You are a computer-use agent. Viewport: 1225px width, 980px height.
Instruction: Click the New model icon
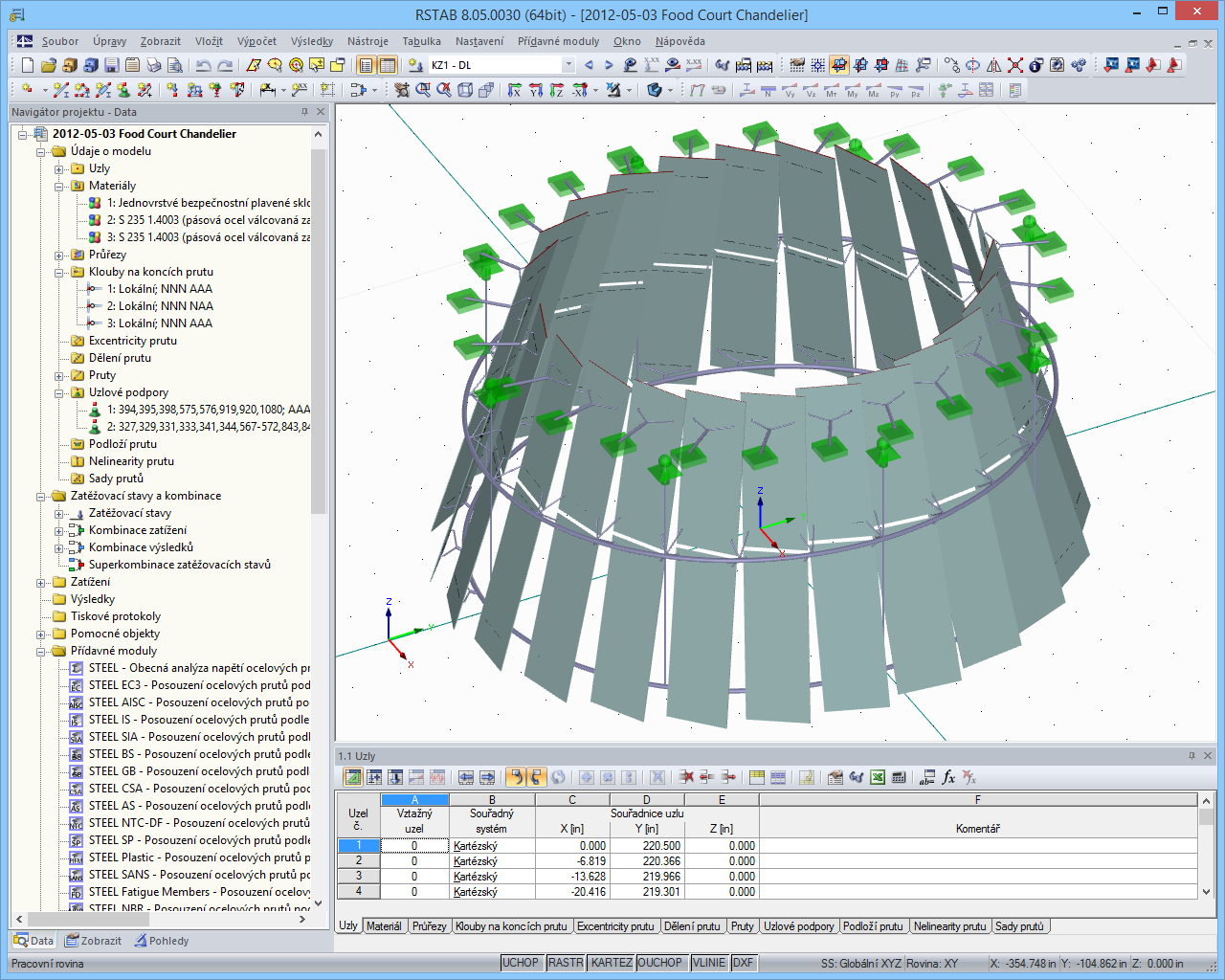pyautogui.click(x=27, y=65)
